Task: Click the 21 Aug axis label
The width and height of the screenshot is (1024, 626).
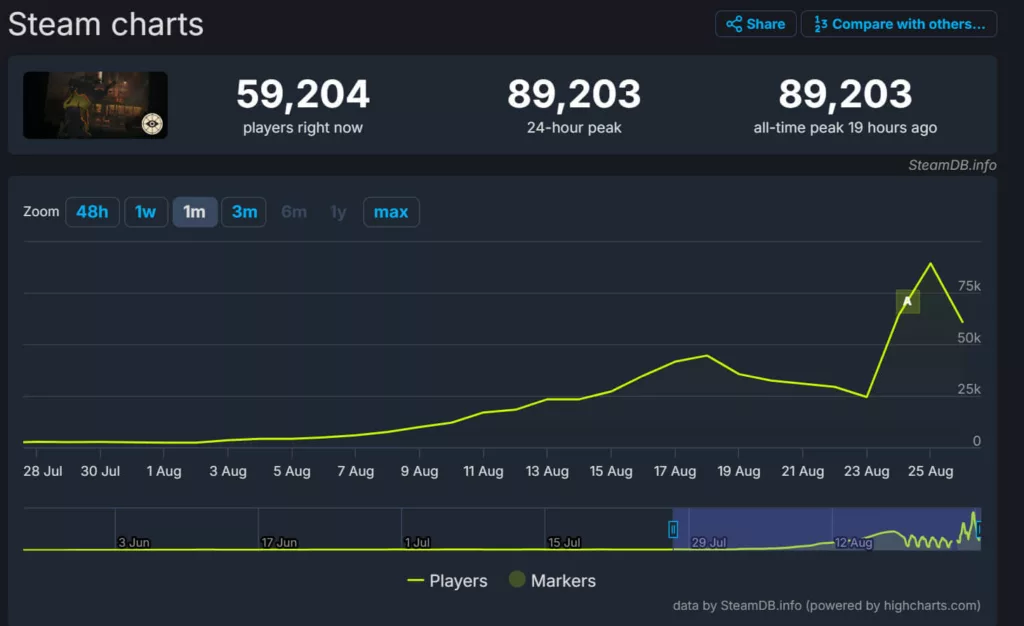Action: point(803,471)
